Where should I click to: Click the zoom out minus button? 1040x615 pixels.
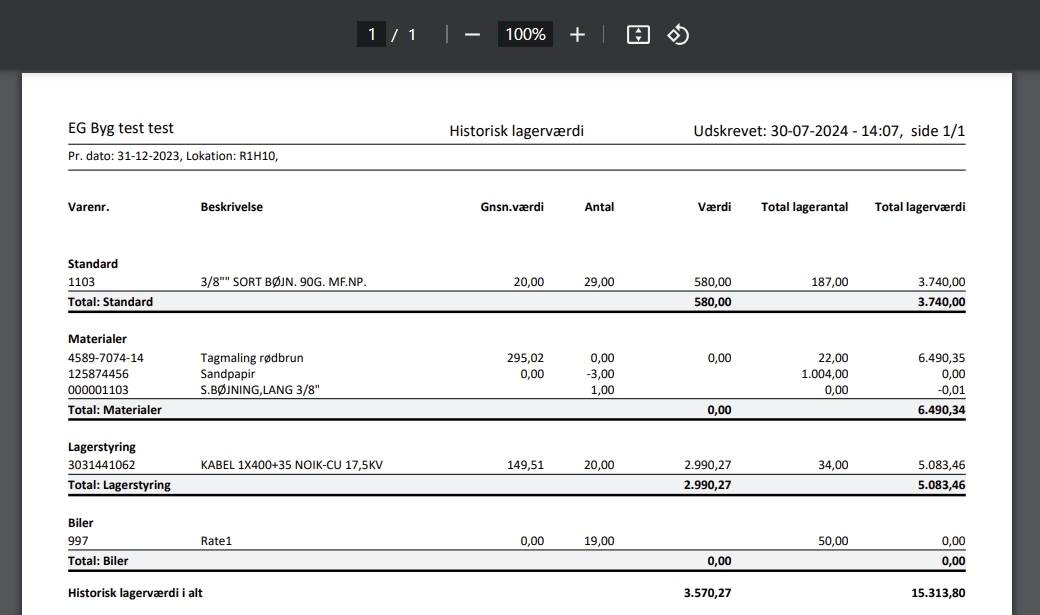coord(473,35)
